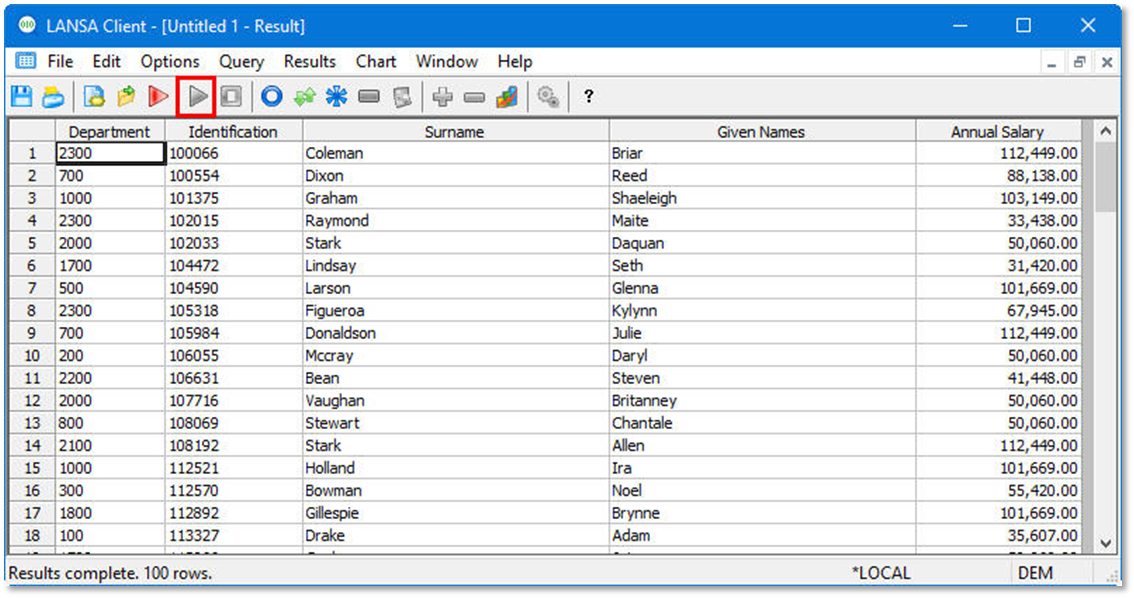Click the grey rectangle toolbar icon
The image size is (1134, 598).
[x=369, y=96]
